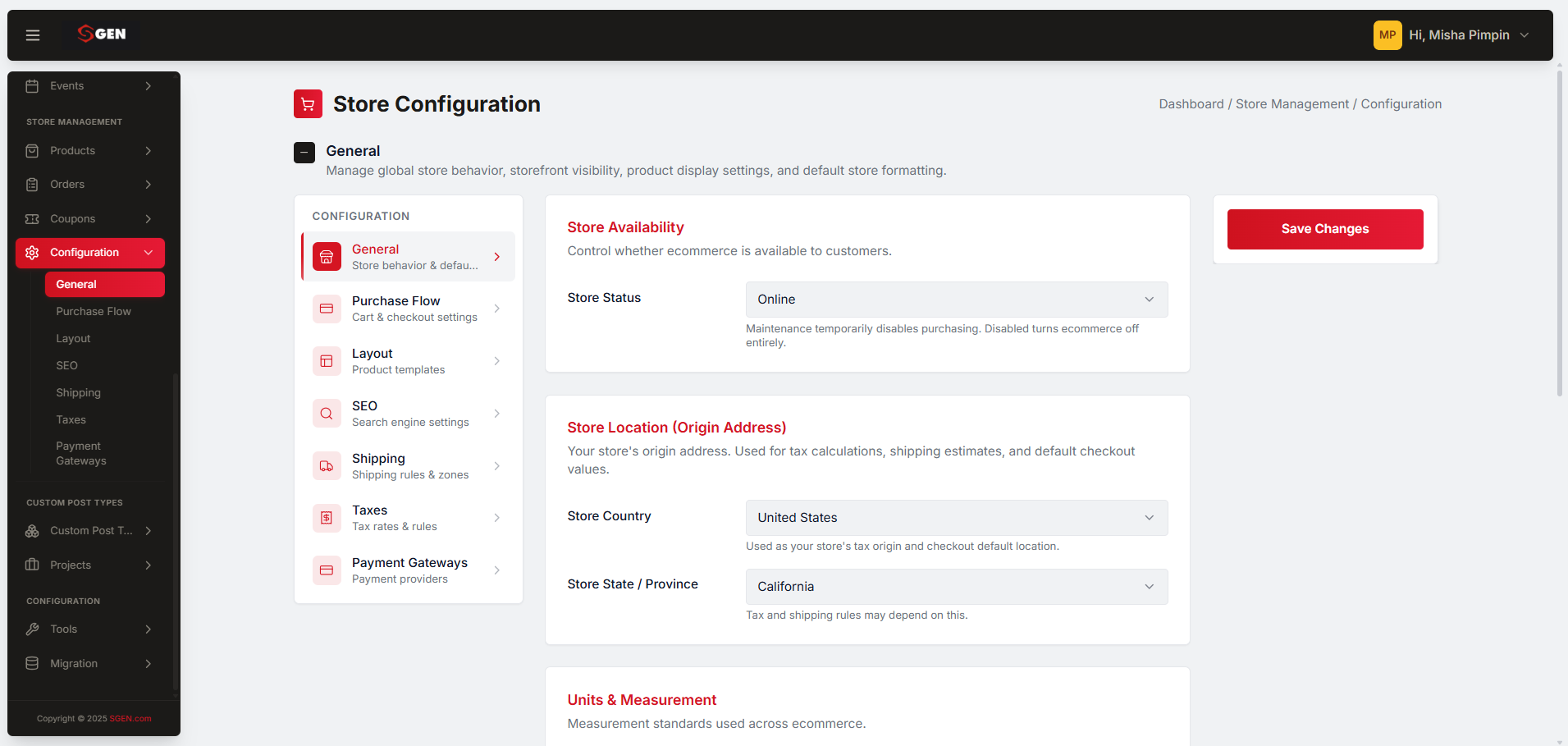Open Shipping rules & zones tab
Screen dimensions: 1568x746
click(409, 466)
